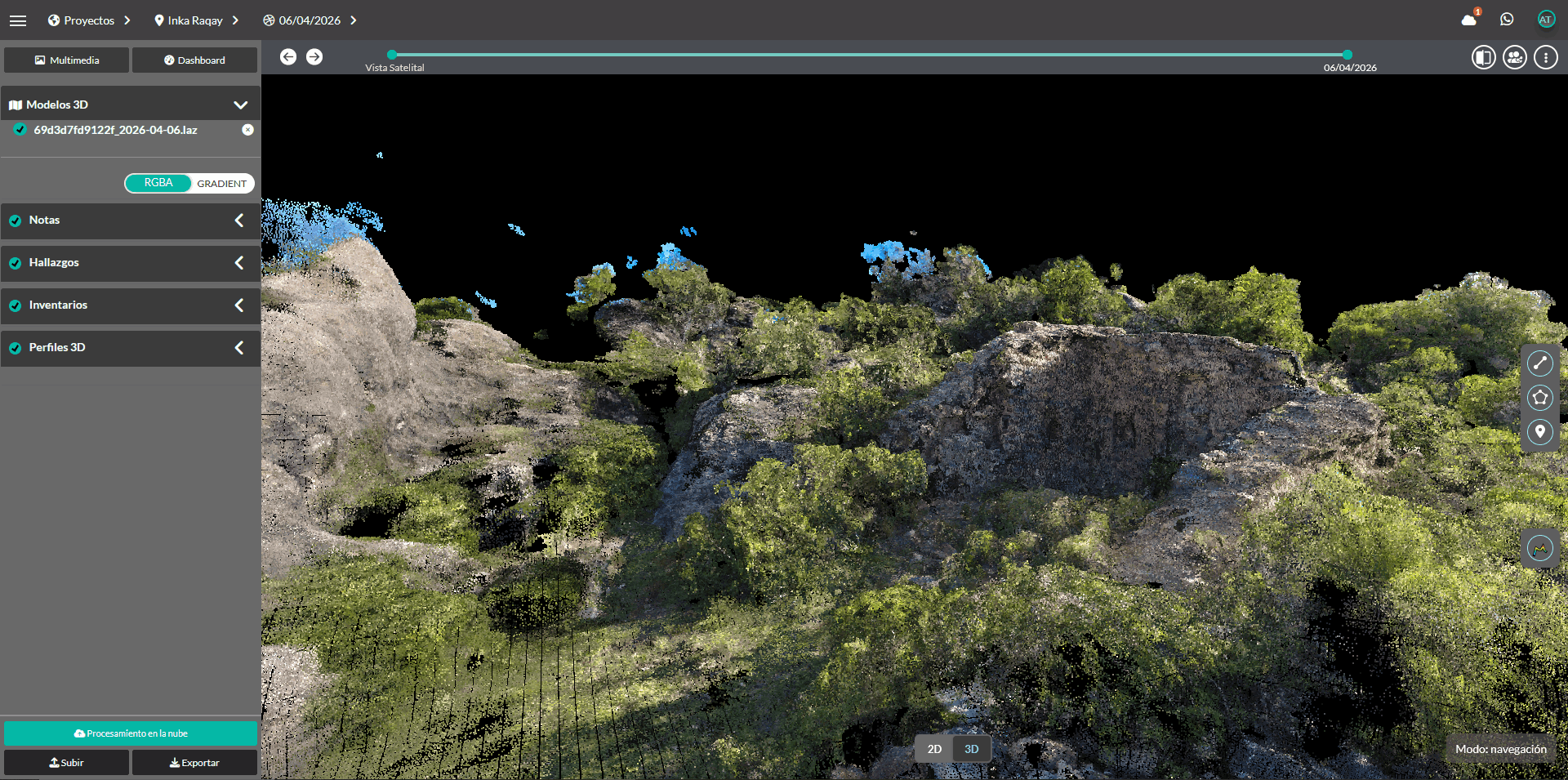The height and width of the screenshot is (780, 1568).
Task: Open the three-dot options menu
Action: pyautogui.click(x=1545, y=57)
